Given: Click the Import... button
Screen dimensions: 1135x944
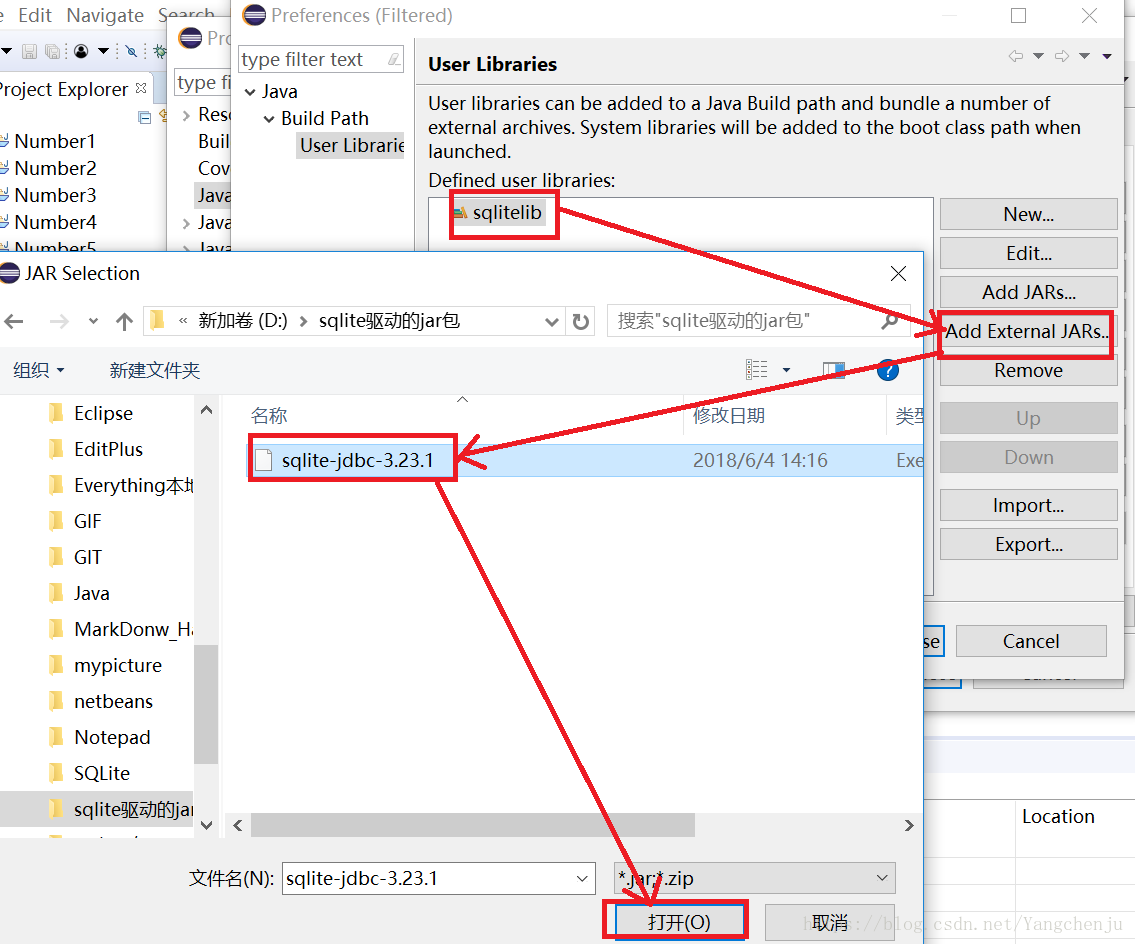Looking at the screenshot, I should (1029, 505).
